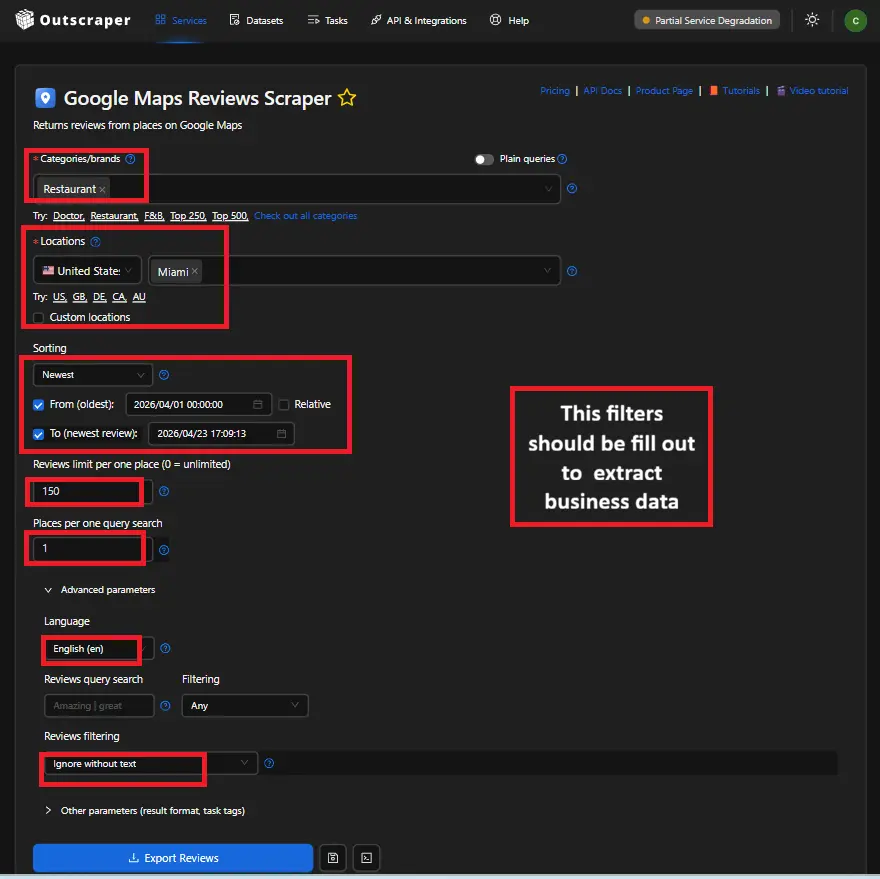The image size is (880, 879).
Task: Open the calendar icon in From date field
Action: [258, 405]
